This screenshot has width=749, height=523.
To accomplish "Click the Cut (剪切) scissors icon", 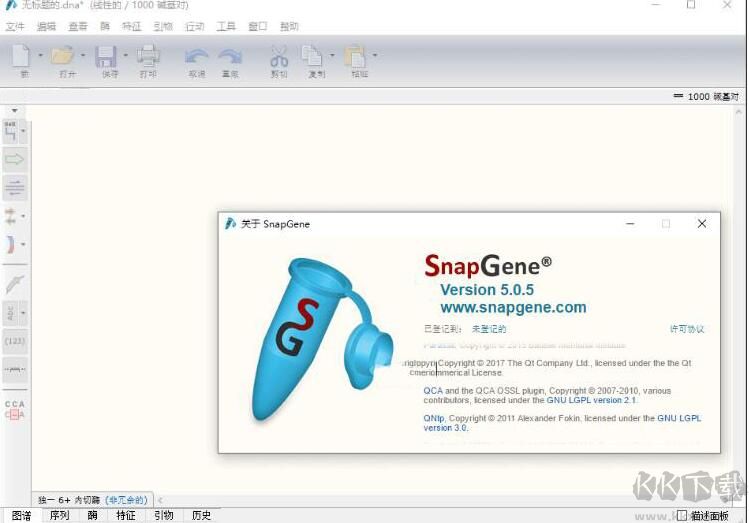I will [279, 57].
